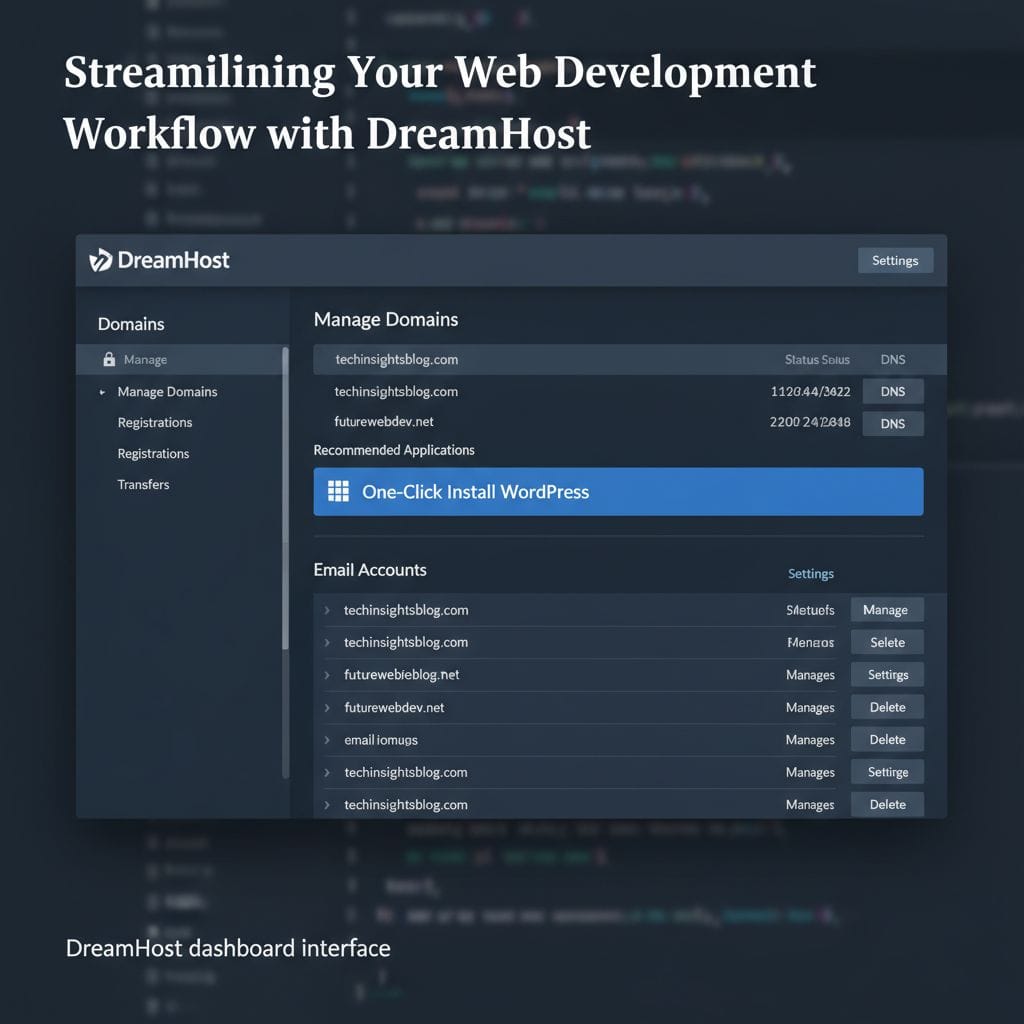Collapse the arrow next to Manage Domains
Screen dimensions: 1024x1024
click(x=102, y=392)
